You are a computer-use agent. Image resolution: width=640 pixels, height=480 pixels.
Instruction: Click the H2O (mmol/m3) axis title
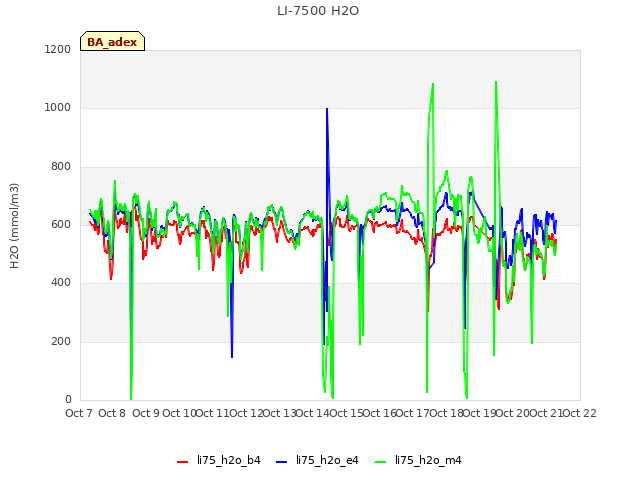coord(14,226)
